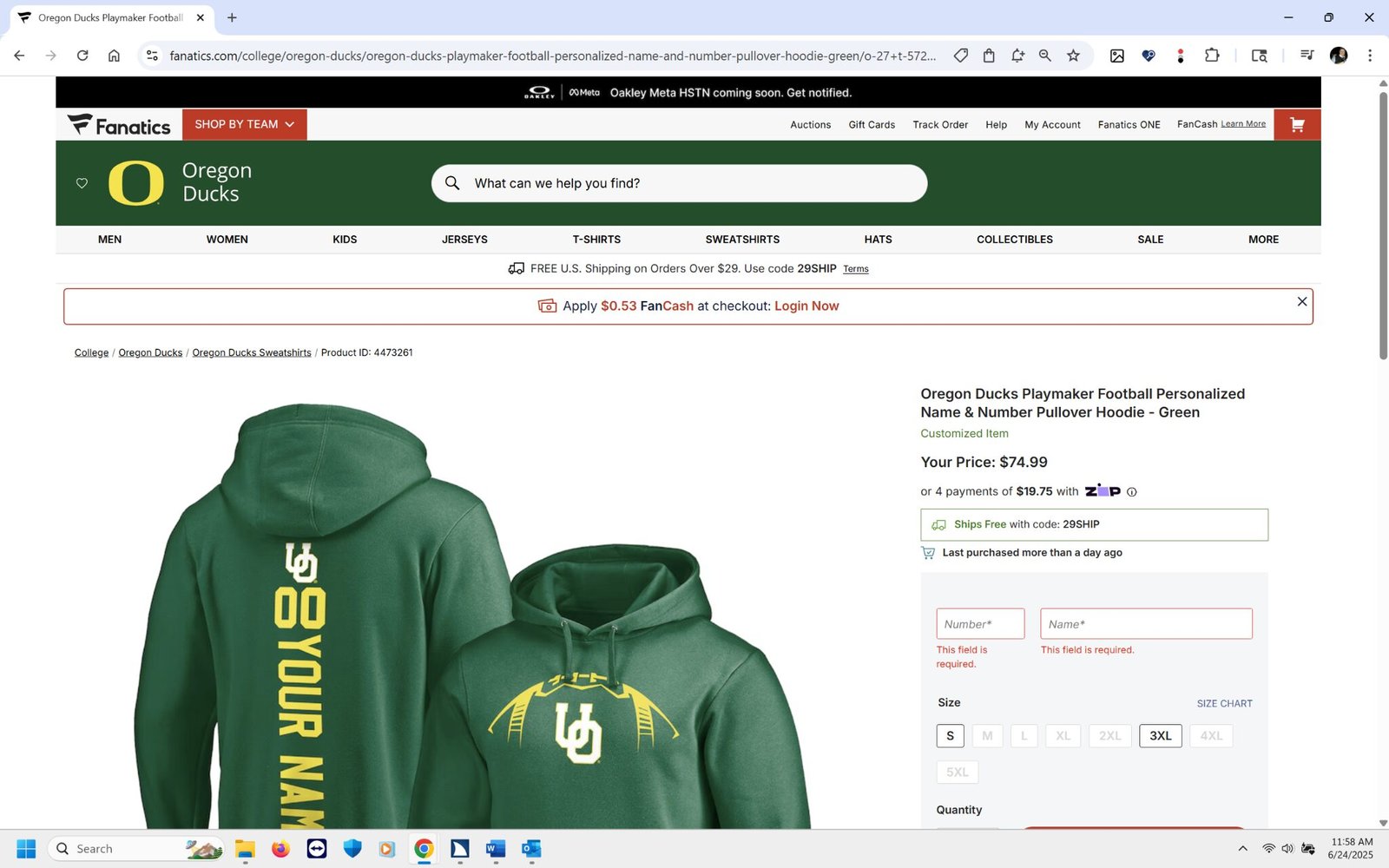Screen dimensions: 1389x868
Task: Expand the MORE category menu
Action: [x=1263, y=240]
